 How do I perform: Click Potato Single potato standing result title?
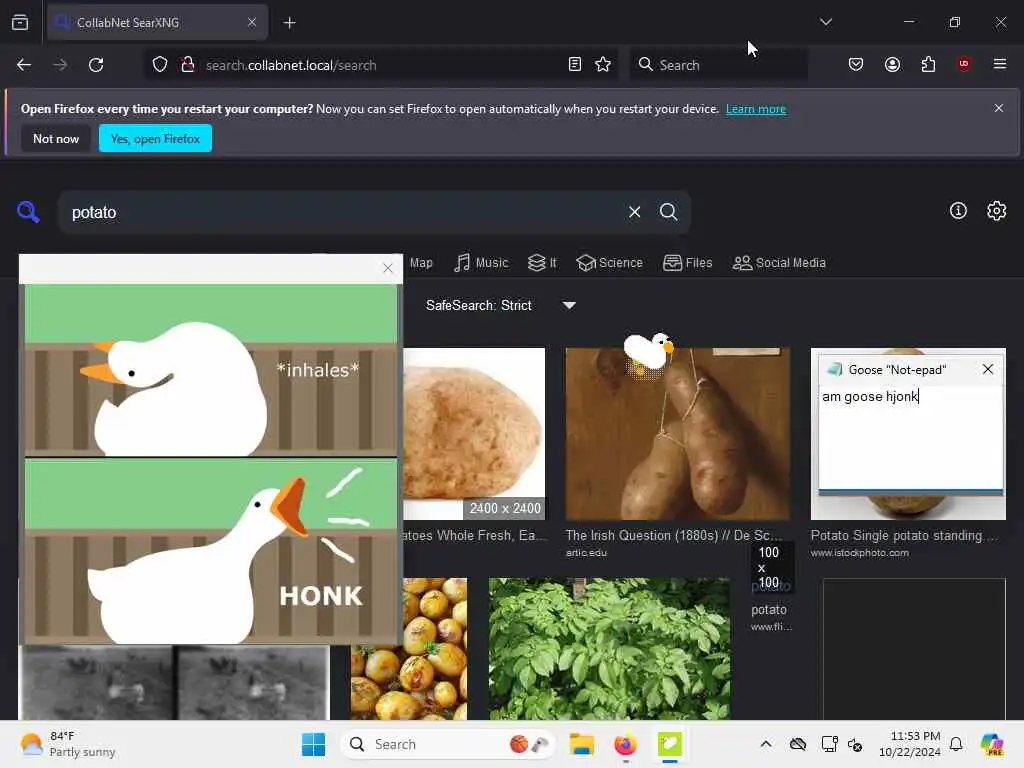click(x=904, y=536)
